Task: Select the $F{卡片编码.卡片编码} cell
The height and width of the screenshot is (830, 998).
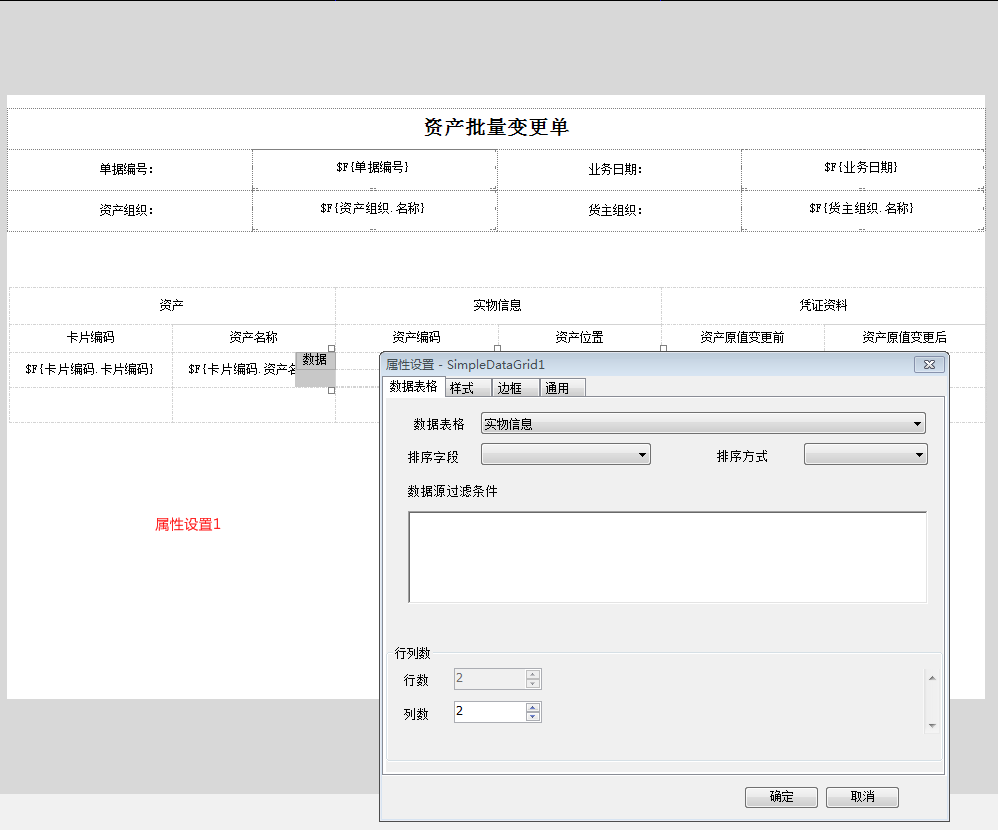Action: (x=91, y=368)
